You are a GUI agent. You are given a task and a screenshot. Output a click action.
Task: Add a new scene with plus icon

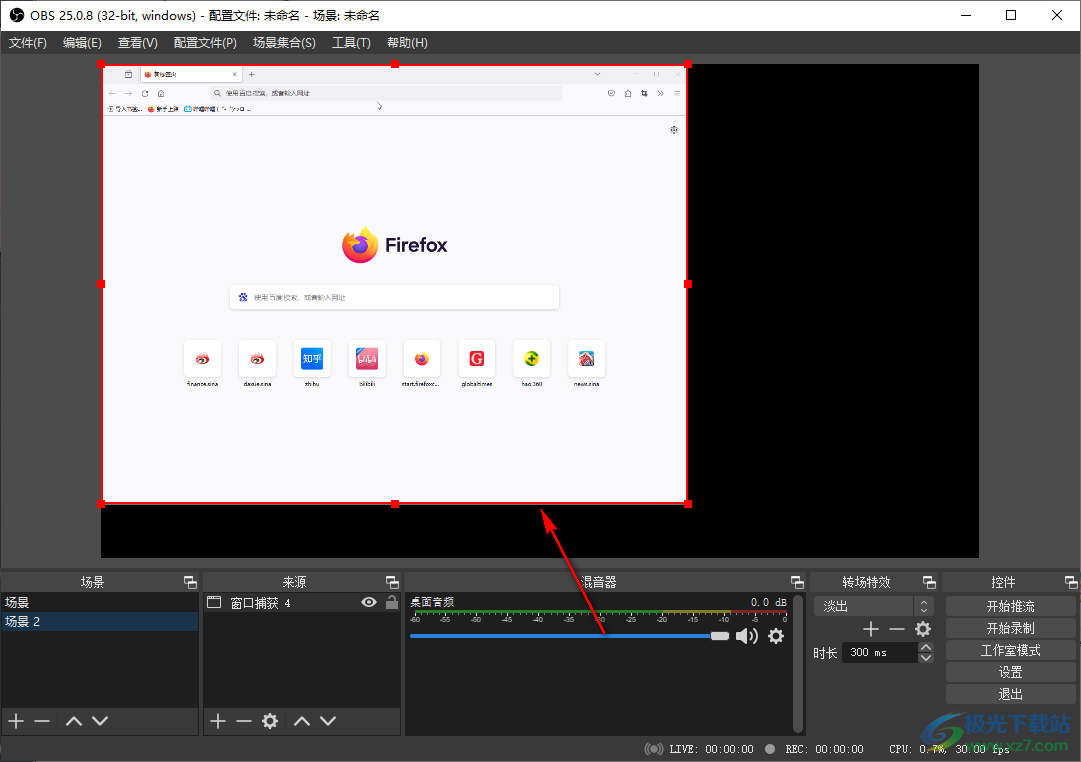tap(16, 721)
